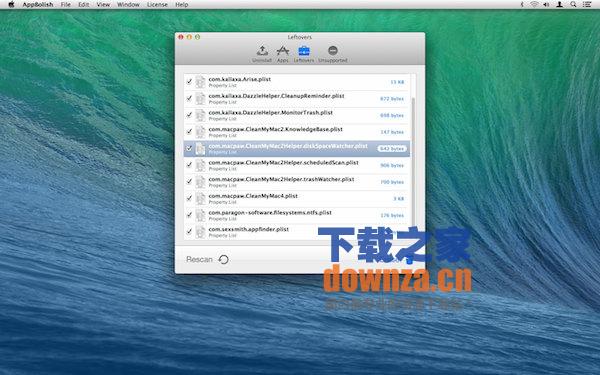Uncheck CleanMyMac2Helper.diskSpaceWatcher.plist checkbox

[x=189, y=148]
